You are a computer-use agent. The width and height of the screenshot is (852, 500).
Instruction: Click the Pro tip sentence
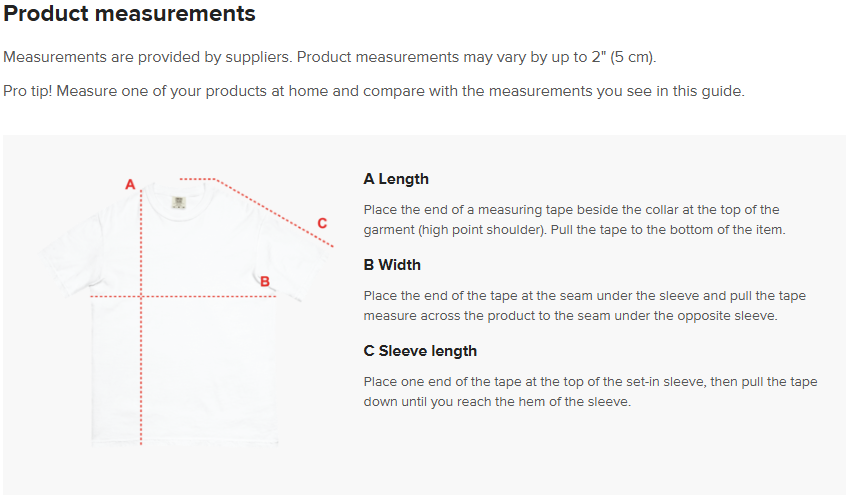coord(374,91)
